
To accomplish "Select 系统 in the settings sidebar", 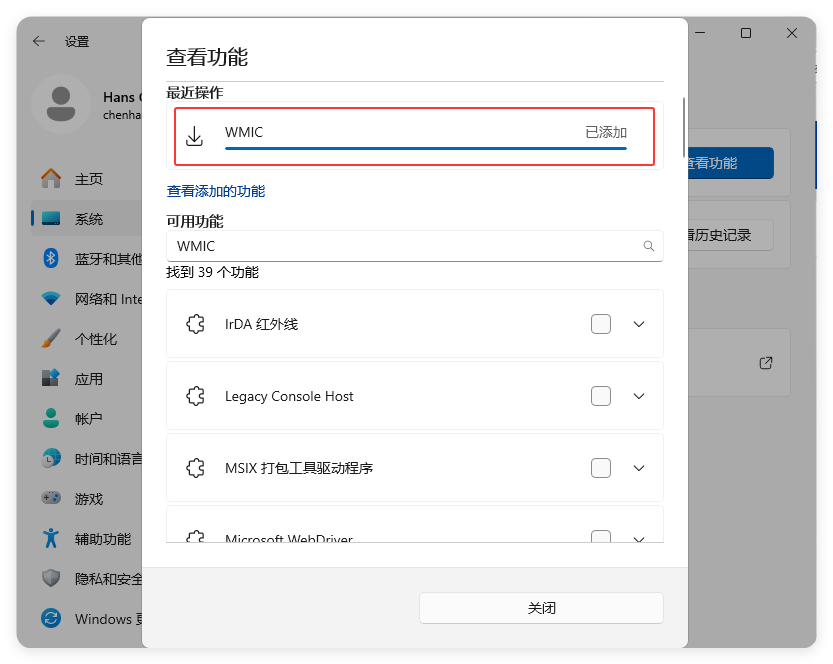I will (51, 218).
